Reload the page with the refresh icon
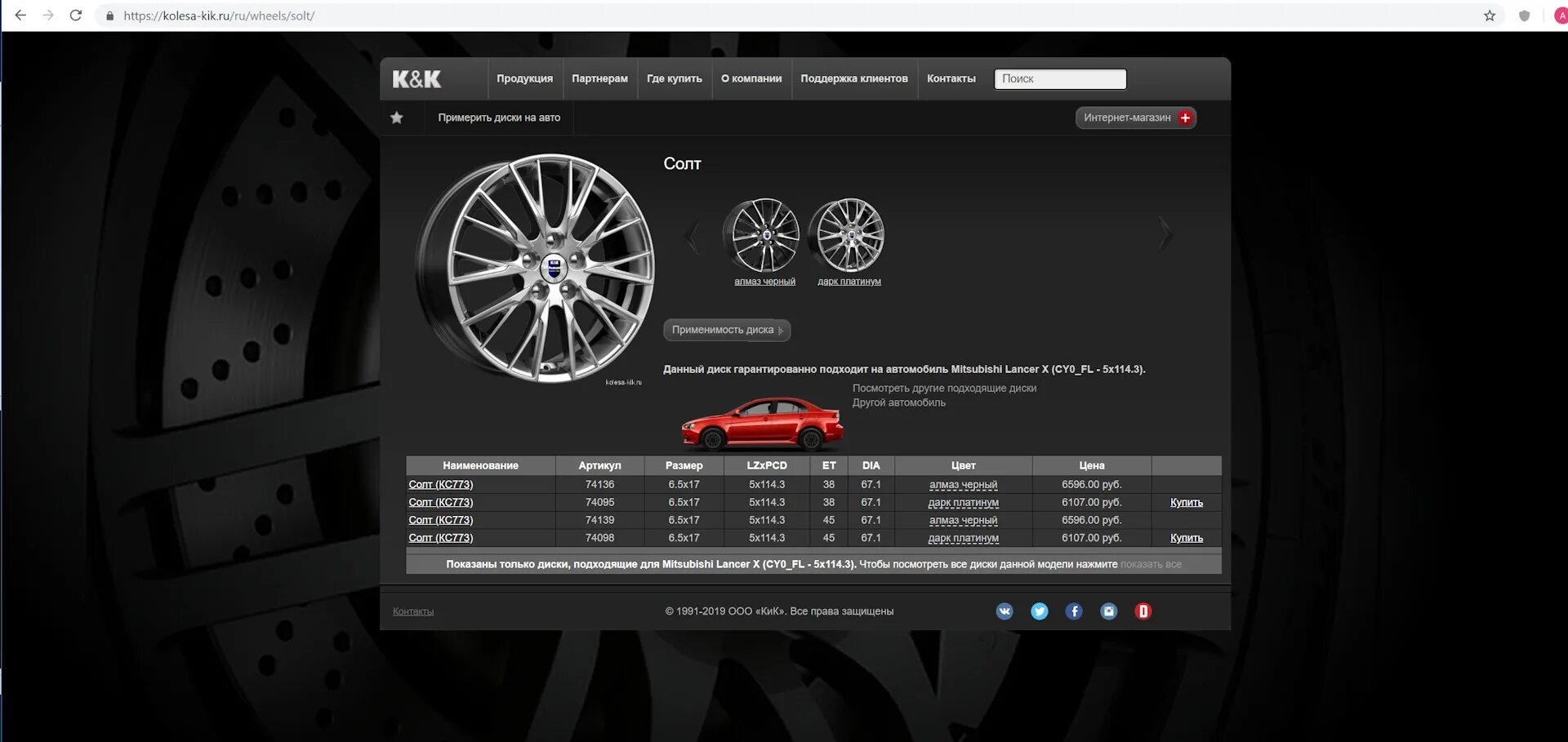Viewport: 1568px width, 742px height. coord(76,16)
